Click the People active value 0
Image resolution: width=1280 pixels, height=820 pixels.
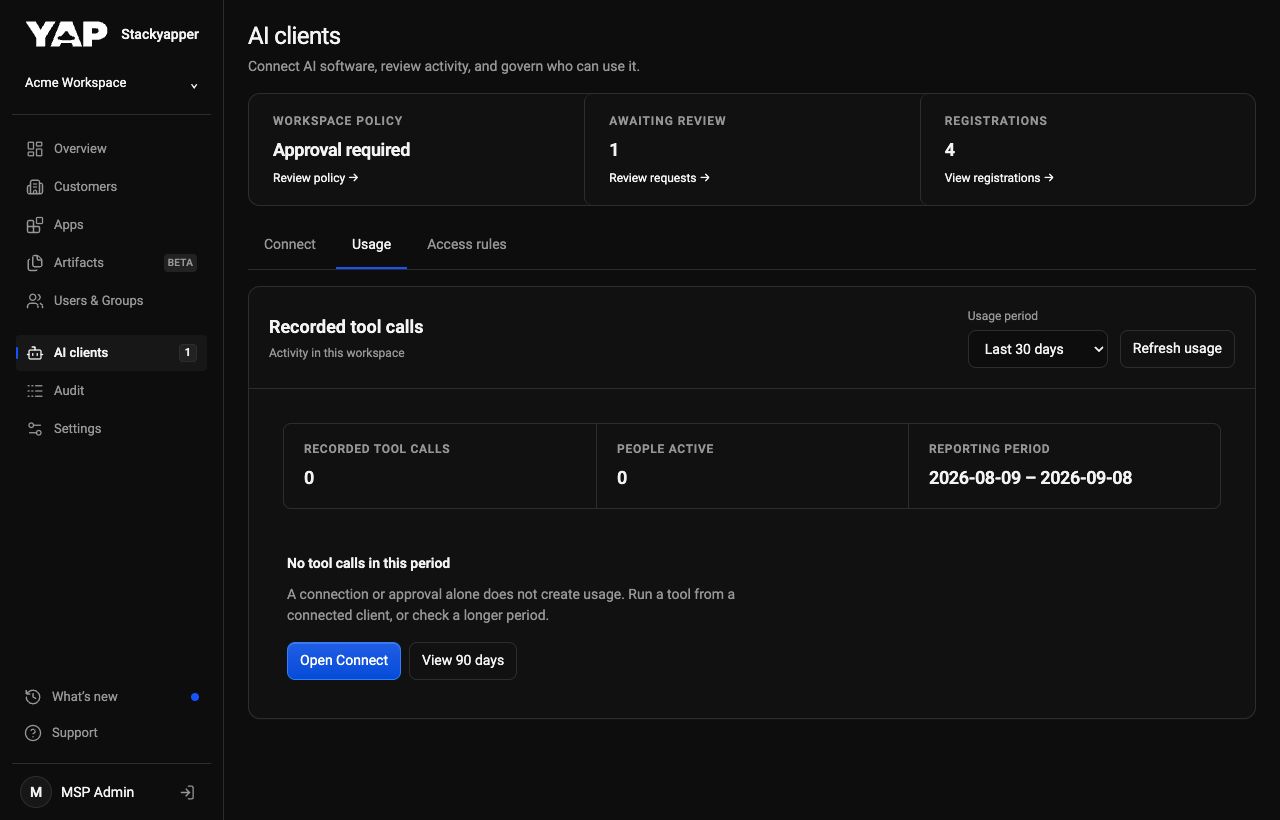[622, 478]
